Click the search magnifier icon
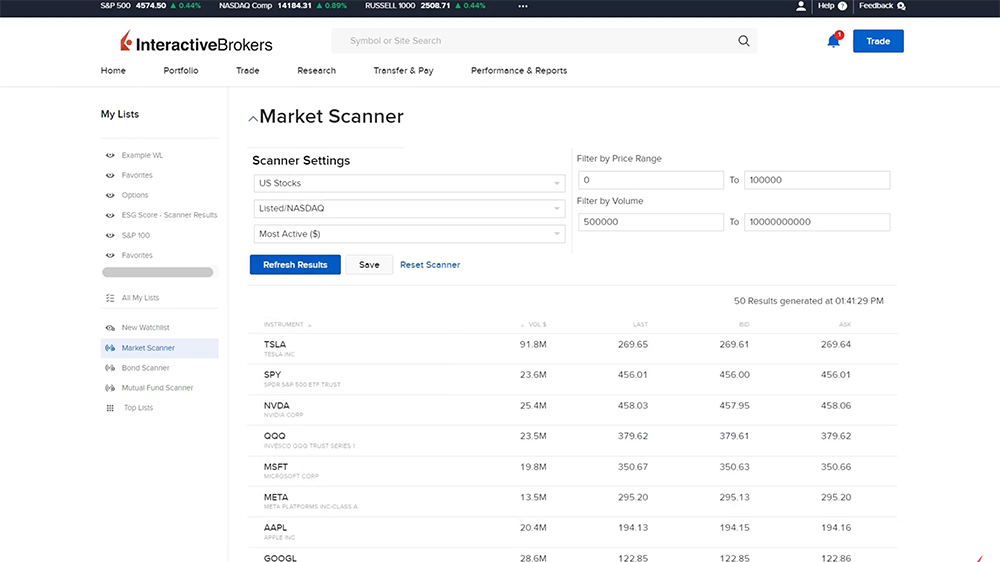Image resolution: width=1000 pixels, height=562 pixels. tap(743, 41)
